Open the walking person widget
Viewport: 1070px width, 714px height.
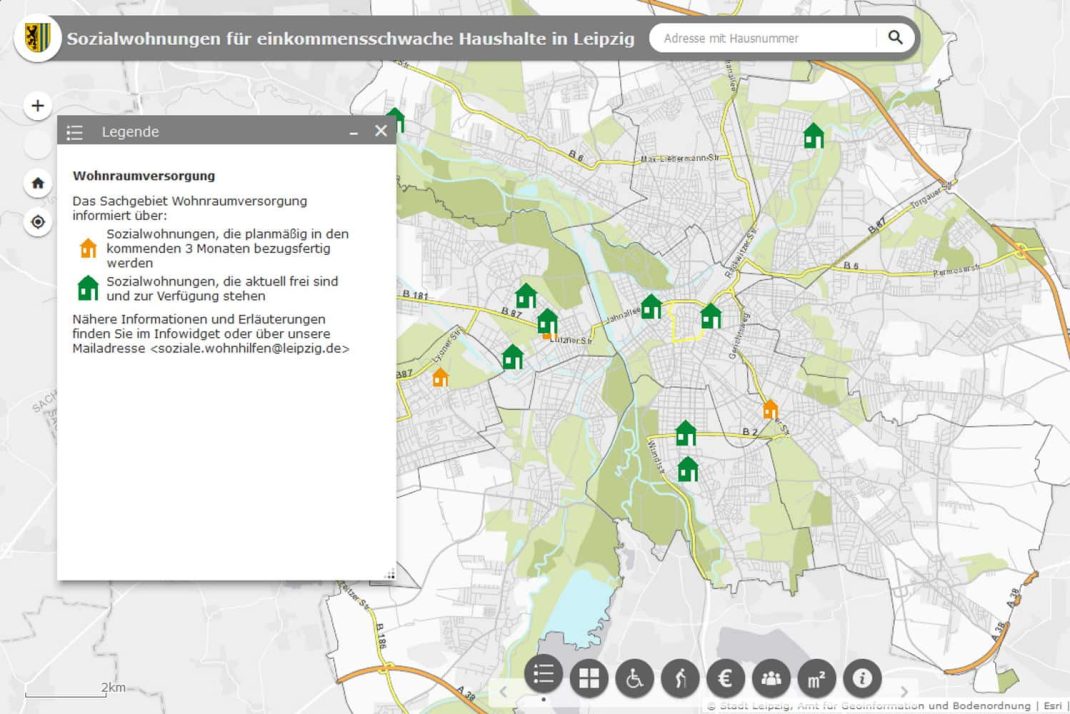[x=679, y=677]
